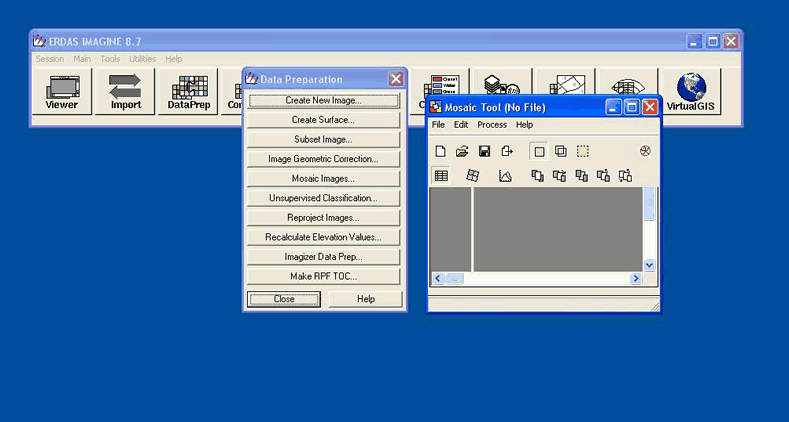Open the Viewer from the ERDAS icon panel
The width and height of the screenshot is (789, 422).
62,92
